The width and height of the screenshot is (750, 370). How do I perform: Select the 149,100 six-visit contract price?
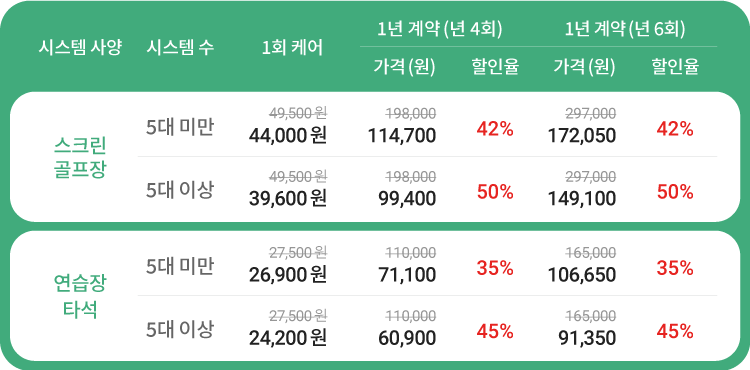point(582,198)
